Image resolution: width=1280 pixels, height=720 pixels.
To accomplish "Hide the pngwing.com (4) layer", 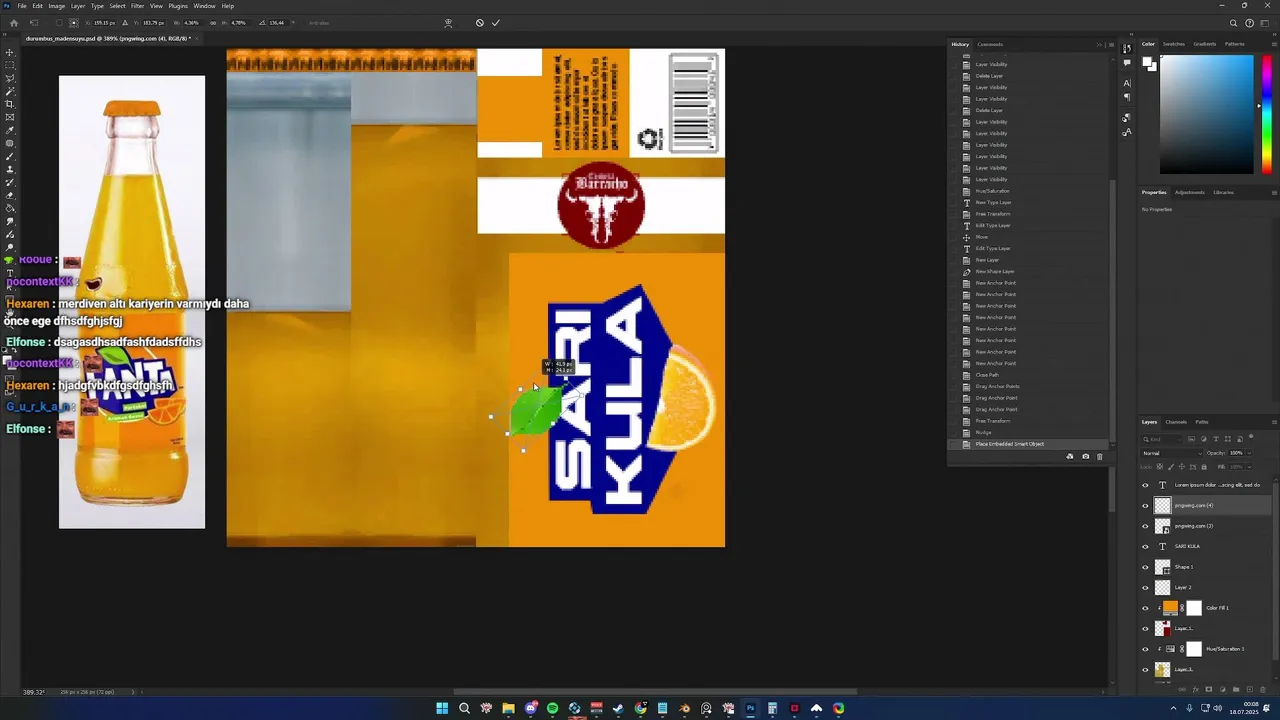I will pos(1146,505).
